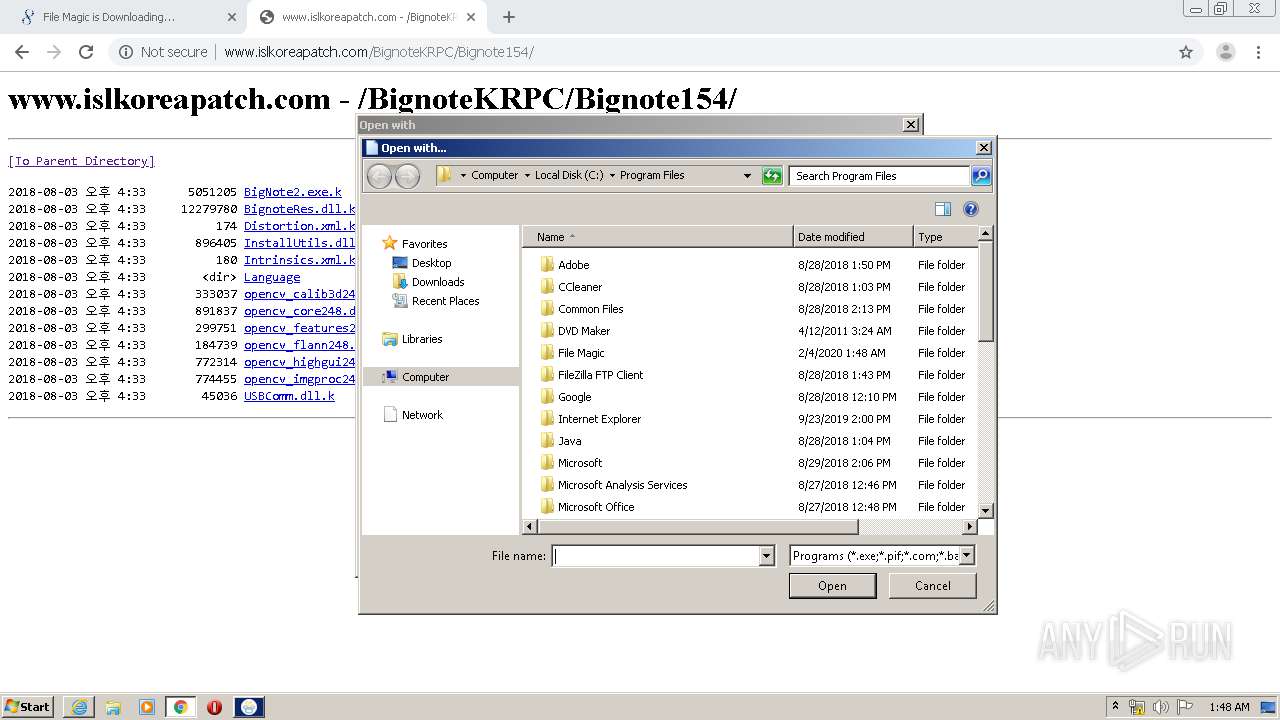Select the Microsoft Office folder
Image resolution: width=1280 pixels, height=720 pixels.
pyautogui.click(x=595, y=507)
